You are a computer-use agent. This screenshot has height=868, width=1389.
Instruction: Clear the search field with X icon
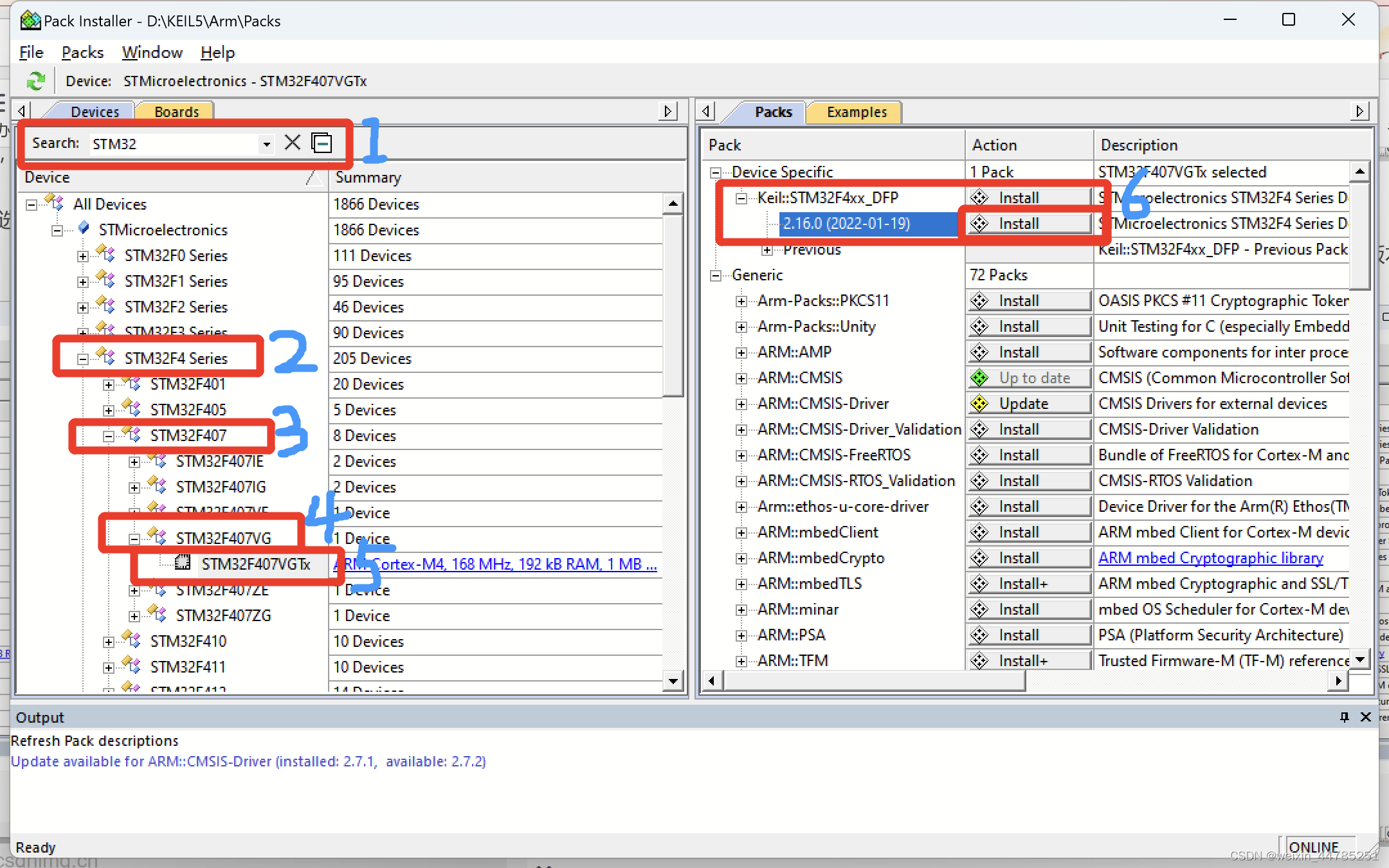click(293, 142)
